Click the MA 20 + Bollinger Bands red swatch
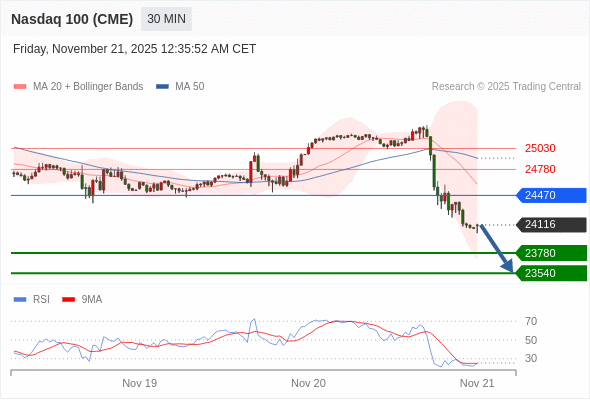Viewport: 590px width, 400px height. click(x=20, y=87)
